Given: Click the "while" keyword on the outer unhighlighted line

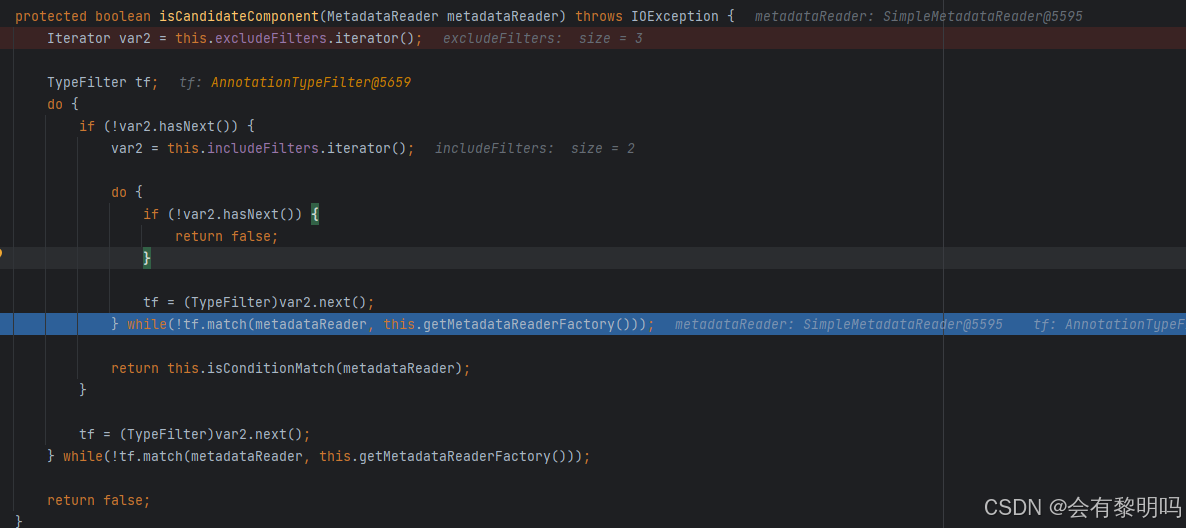Looking at the screenshot, I should pos(82,456).
